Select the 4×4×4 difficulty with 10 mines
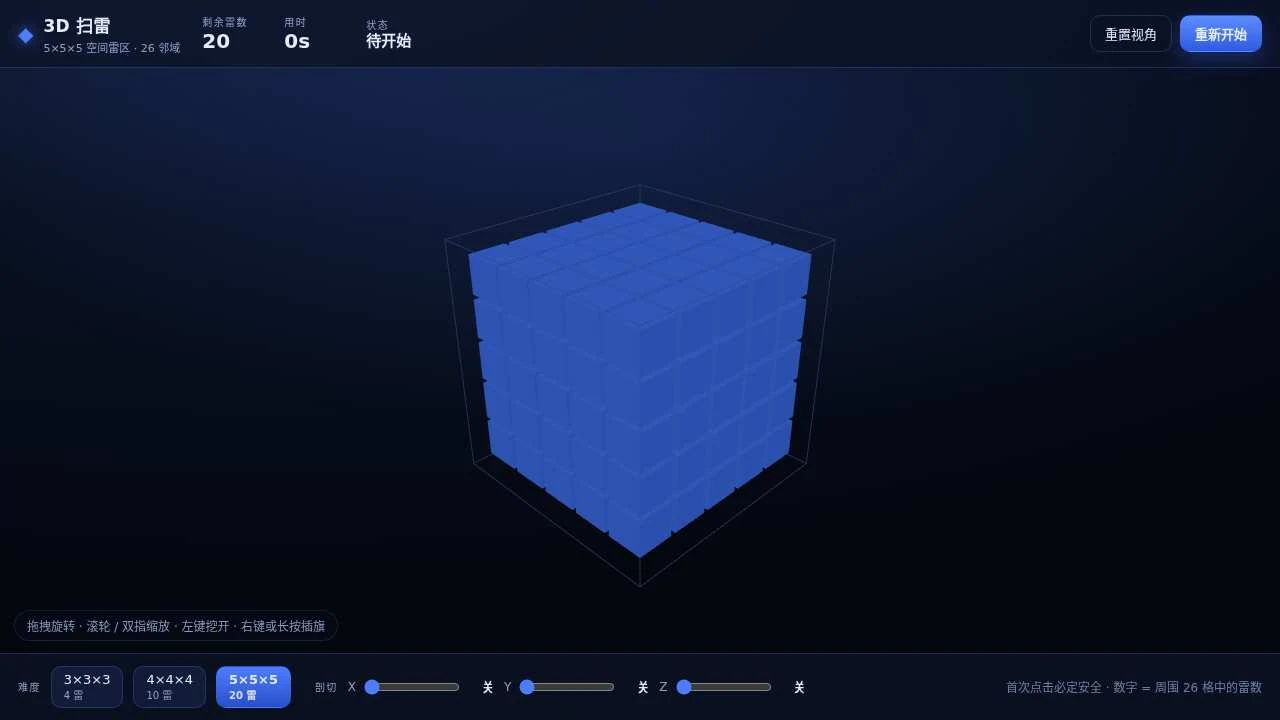The width and height of the screenshot is (1280, 720). point(169,687)
